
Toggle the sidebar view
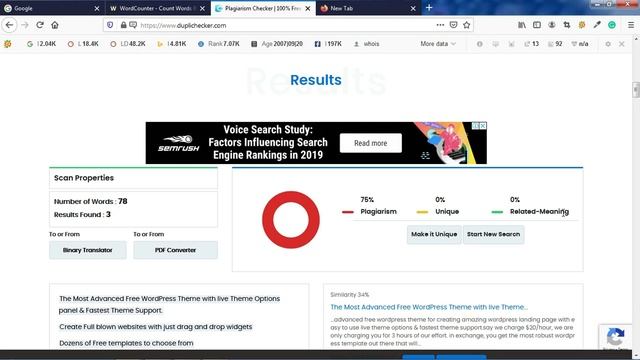tap(537, 25)
